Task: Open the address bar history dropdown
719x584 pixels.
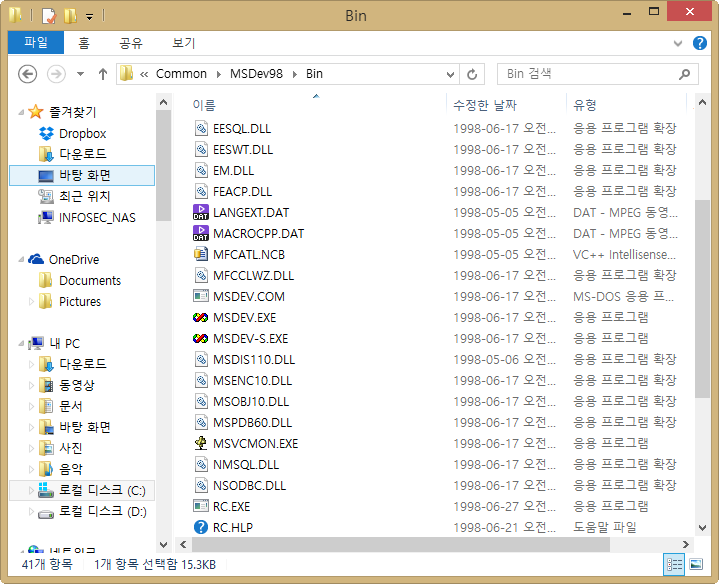Action: (450, 74)
